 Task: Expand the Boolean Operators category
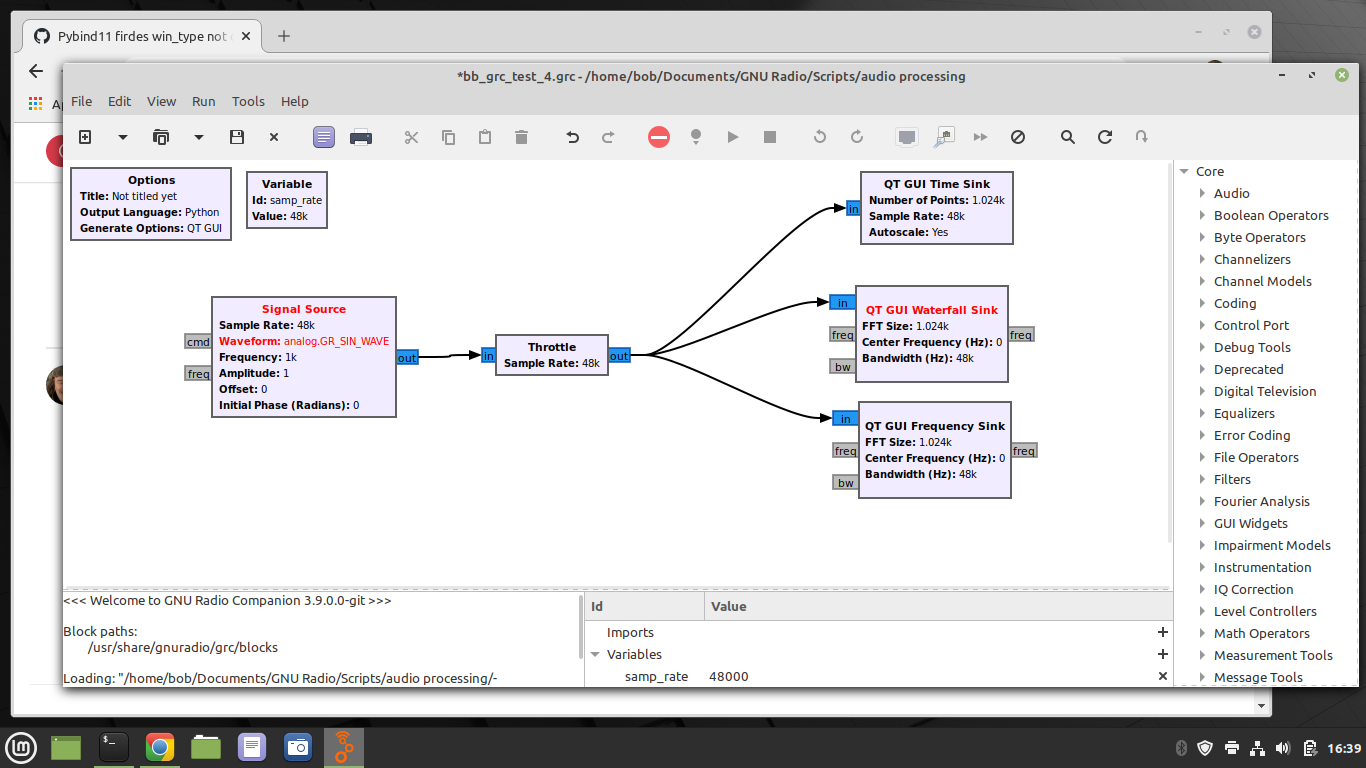pyautogui.click(x=1203, y=216)
